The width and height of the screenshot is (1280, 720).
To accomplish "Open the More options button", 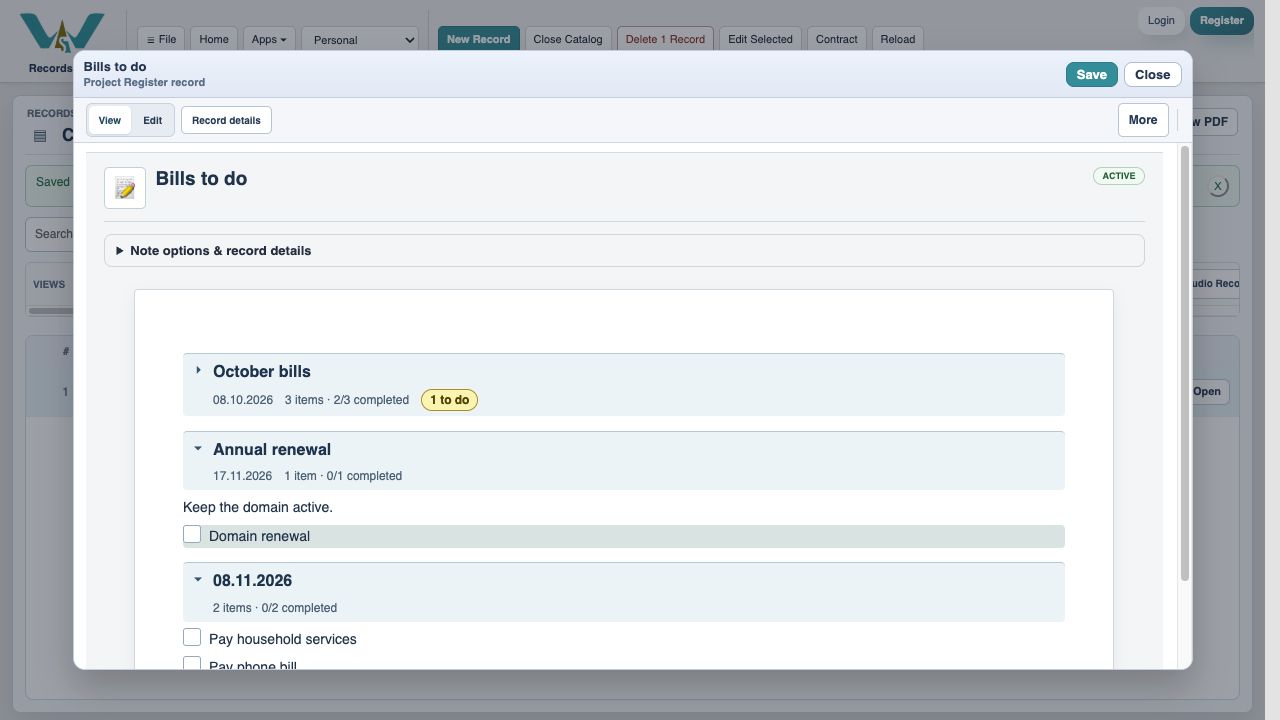I will click(1143, 120).
